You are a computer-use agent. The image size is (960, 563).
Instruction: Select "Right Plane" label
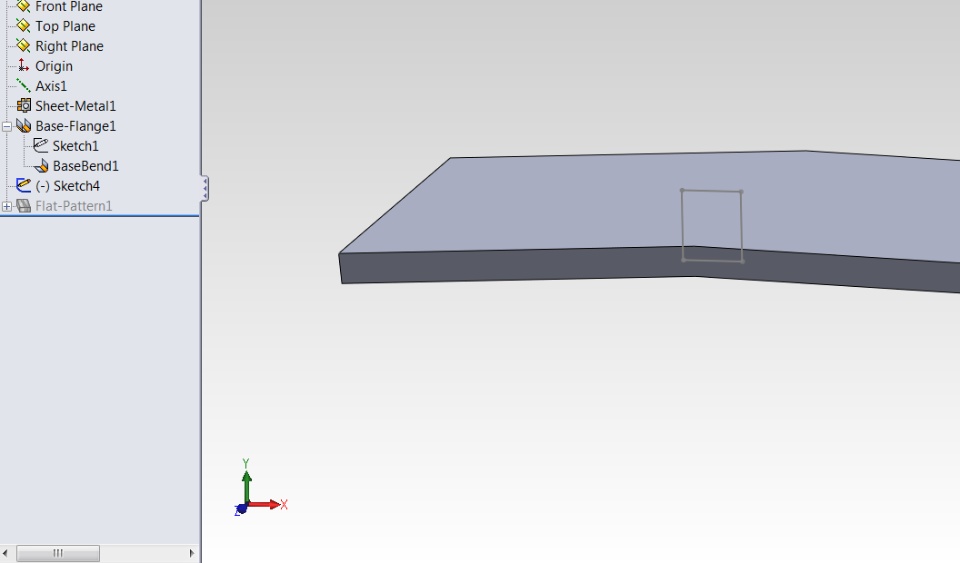(x=69, y=46)
